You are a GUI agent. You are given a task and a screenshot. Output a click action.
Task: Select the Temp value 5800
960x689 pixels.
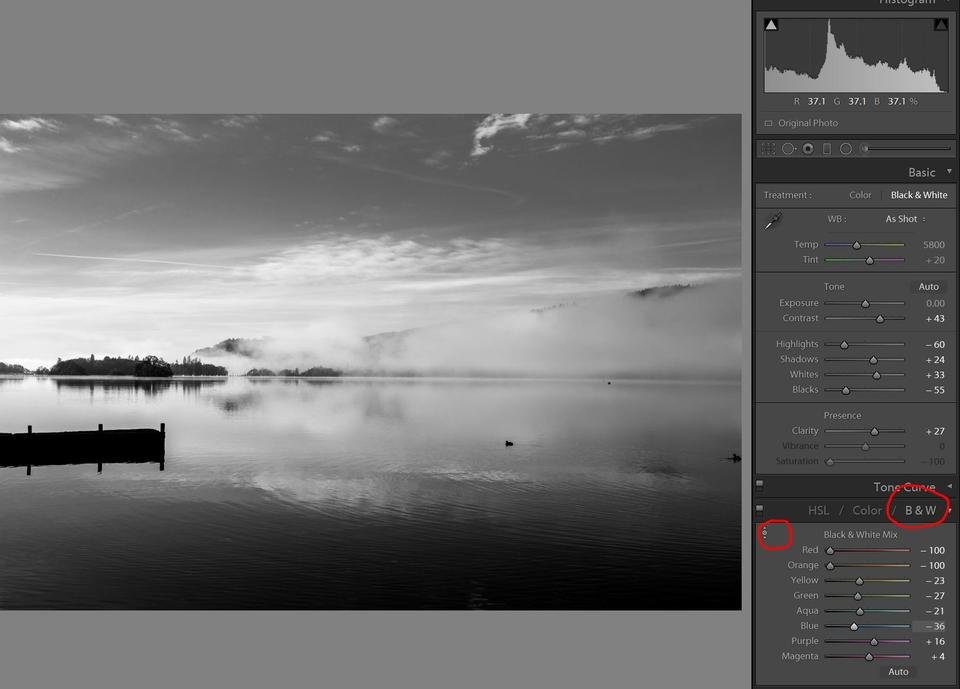pos(934,244)
